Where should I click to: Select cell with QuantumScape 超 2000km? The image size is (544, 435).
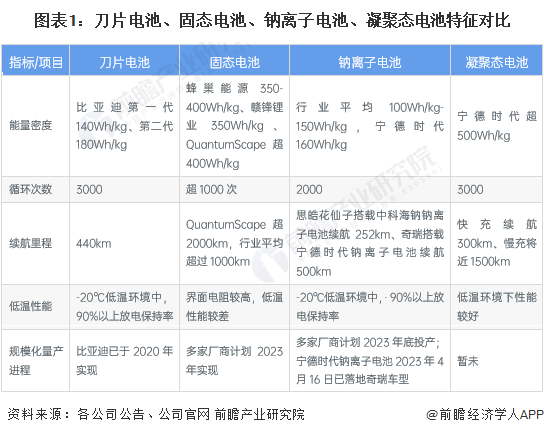tap(235, 244)
